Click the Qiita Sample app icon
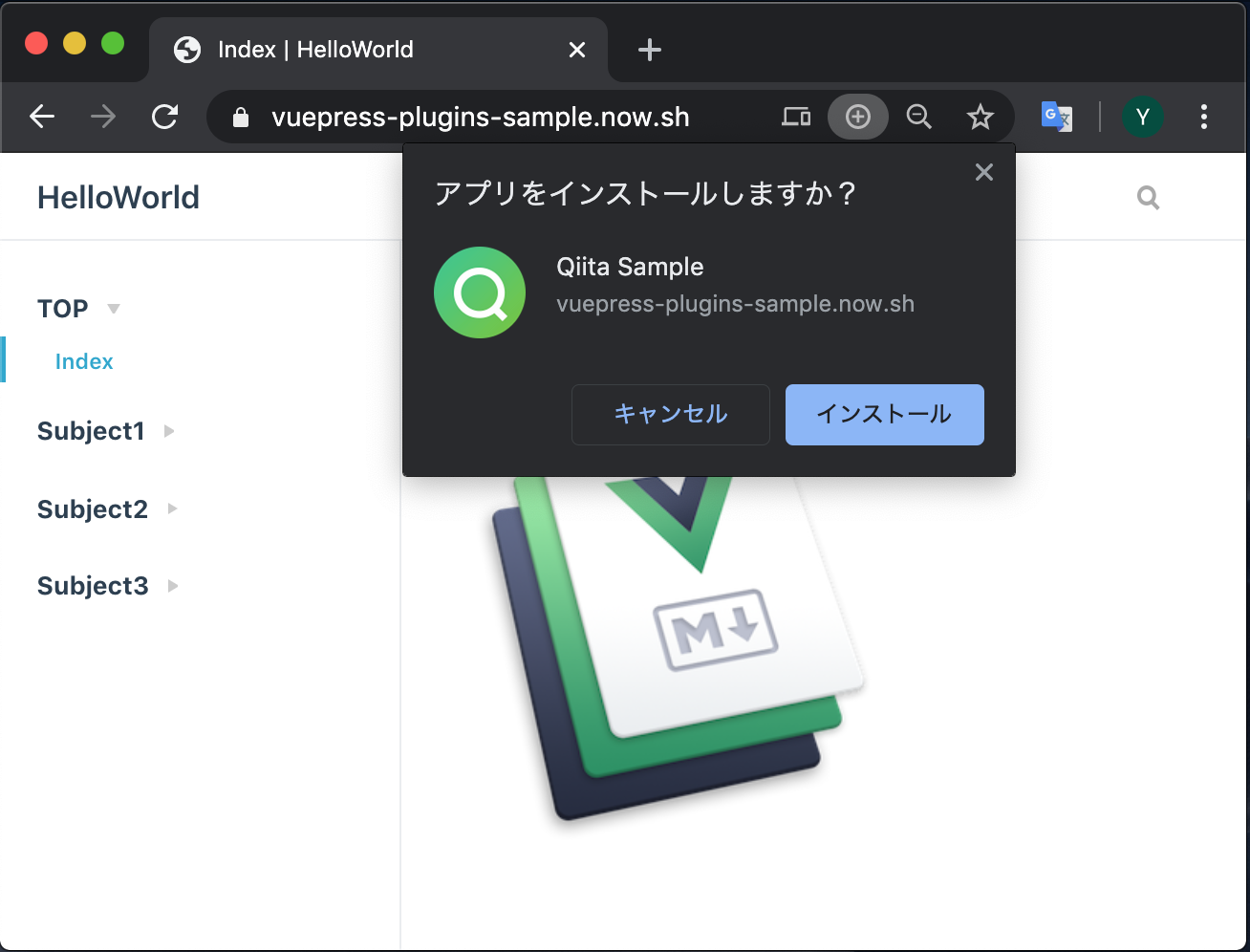 coord(480,292)
